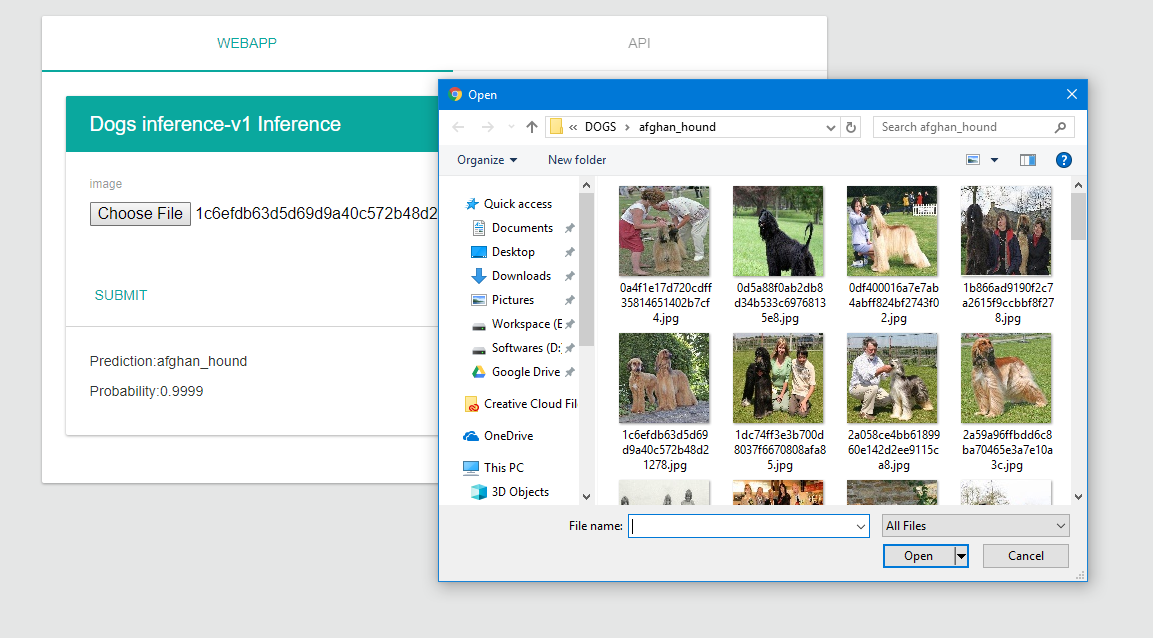
Task: Select Downloads in the navigation pane
Action: pyautogui.click(x=521, y=276)
